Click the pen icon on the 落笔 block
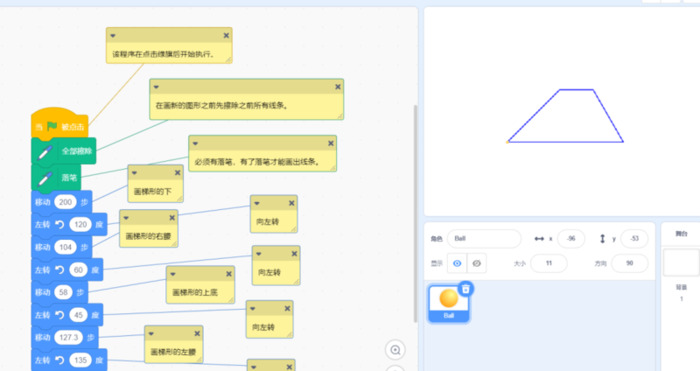Image resolution: width=700 pixels, height=371 pixels. (x=45, y=179)
